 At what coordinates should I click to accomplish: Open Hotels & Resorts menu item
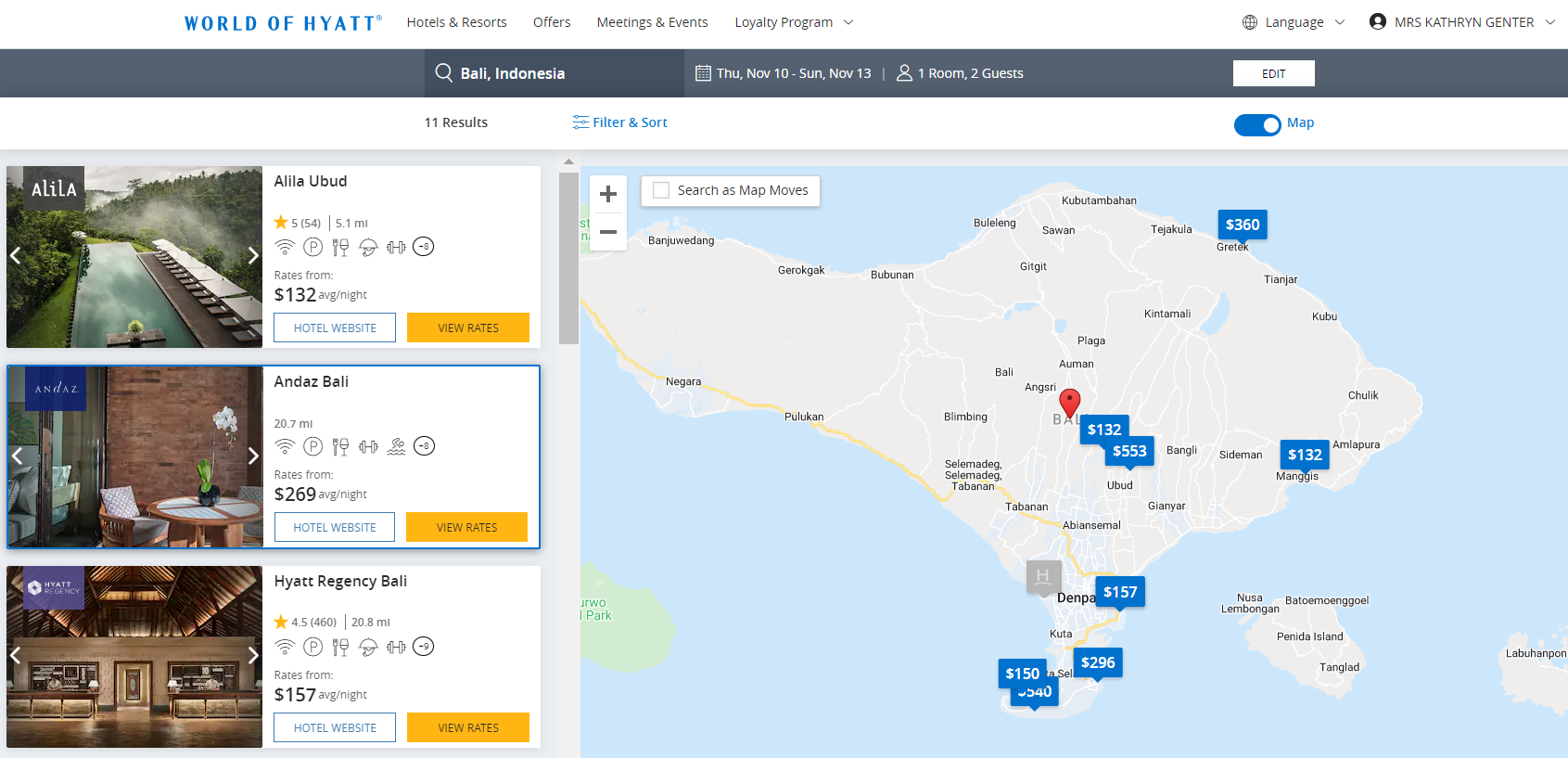457,22
